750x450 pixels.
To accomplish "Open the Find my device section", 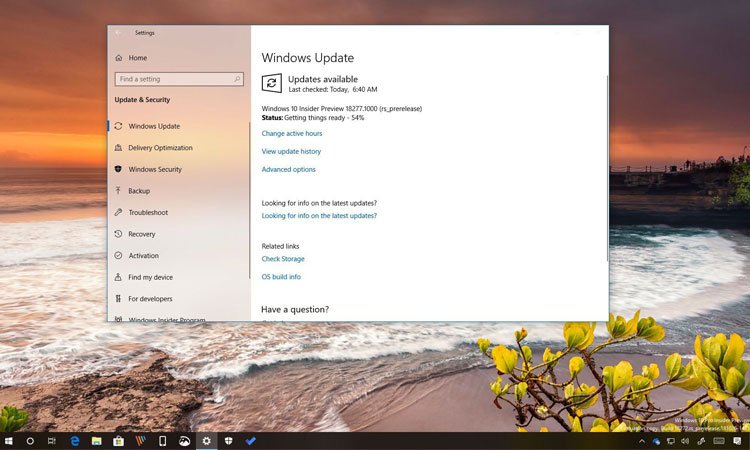I will coord(150,277).
